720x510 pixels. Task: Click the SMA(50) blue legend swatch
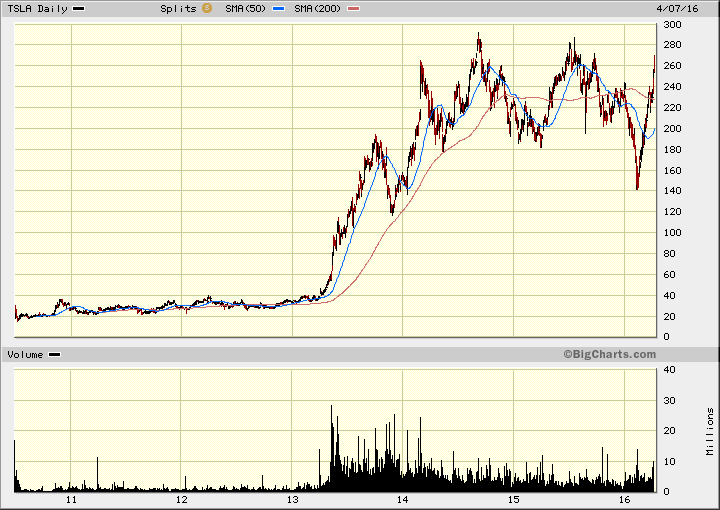point(278,8)
